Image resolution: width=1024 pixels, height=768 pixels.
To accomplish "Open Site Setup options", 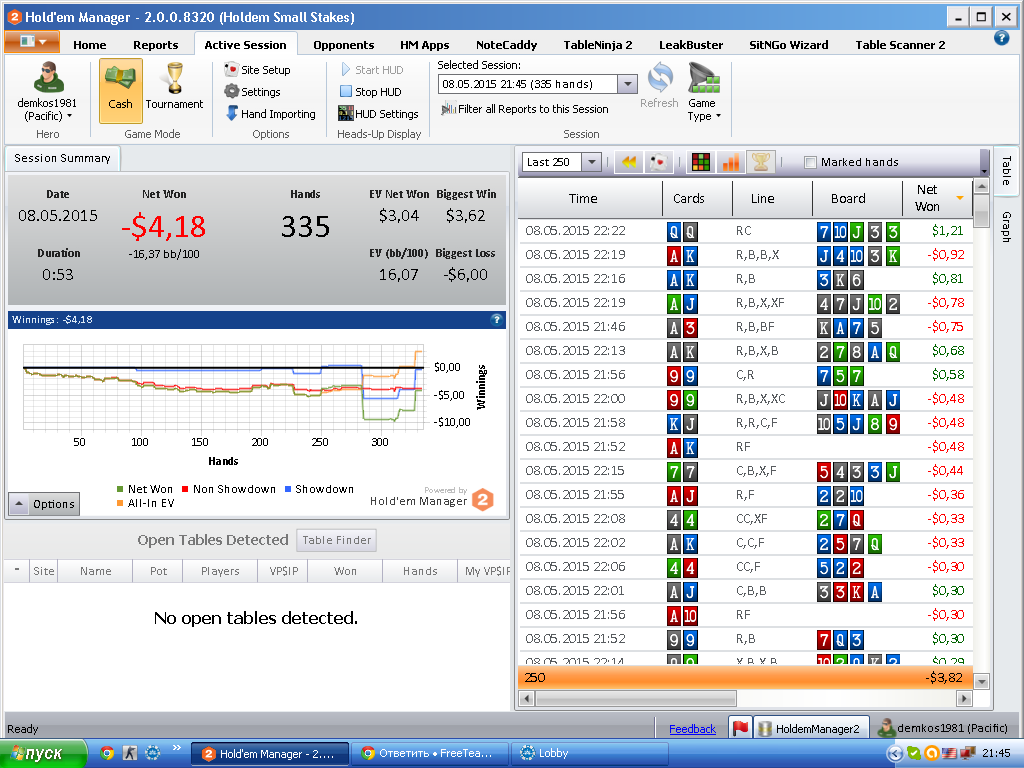I will tap(257, 70).
